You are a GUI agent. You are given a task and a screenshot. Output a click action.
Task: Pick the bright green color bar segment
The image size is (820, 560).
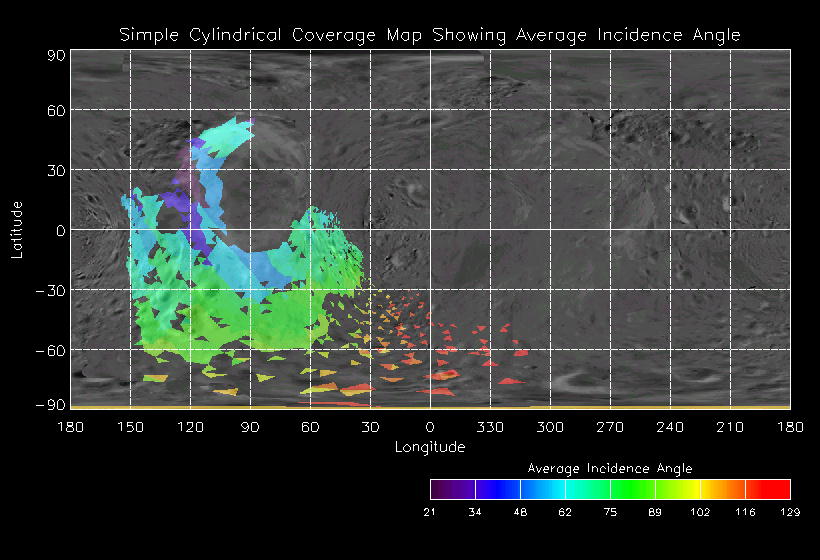(632, 489)
